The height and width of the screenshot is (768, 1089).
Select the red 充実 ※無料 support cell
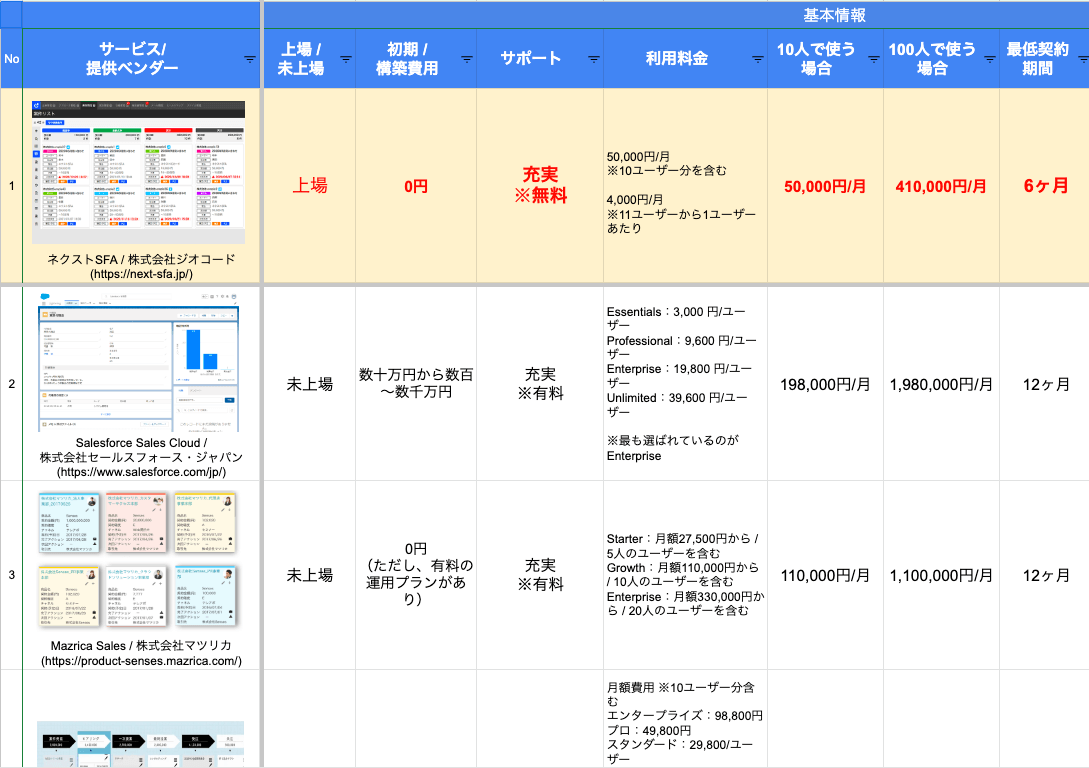click(x=540, y=186)
